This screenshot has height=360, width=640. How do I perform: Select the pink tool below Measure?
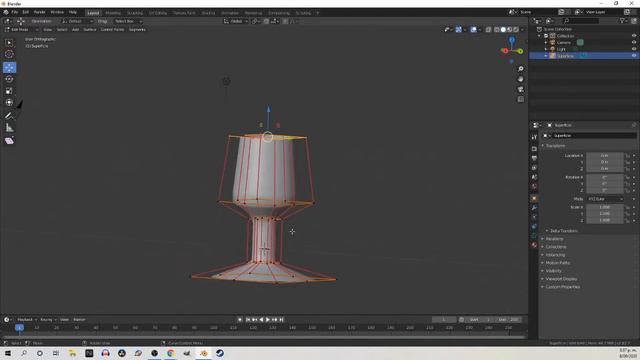9,141
